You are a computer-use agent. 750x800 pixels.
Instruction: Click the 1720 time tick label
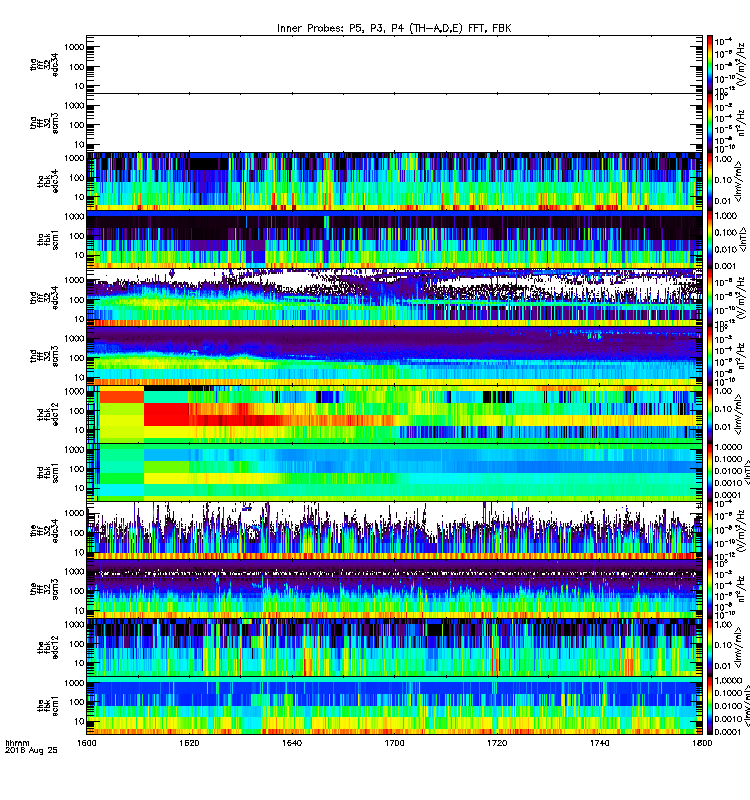[x=497, y=743]
